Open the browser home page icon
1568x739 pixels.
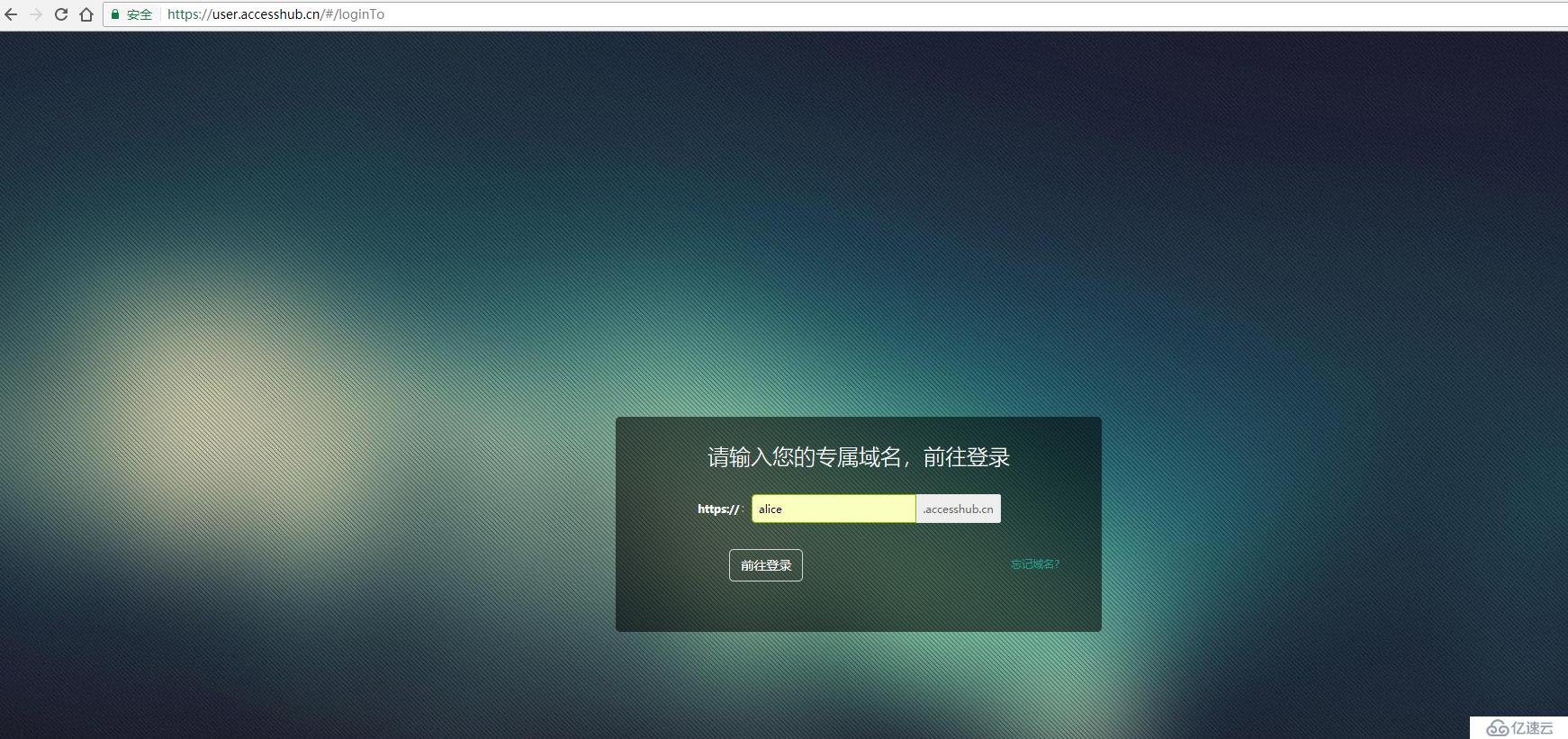(86, 14)
